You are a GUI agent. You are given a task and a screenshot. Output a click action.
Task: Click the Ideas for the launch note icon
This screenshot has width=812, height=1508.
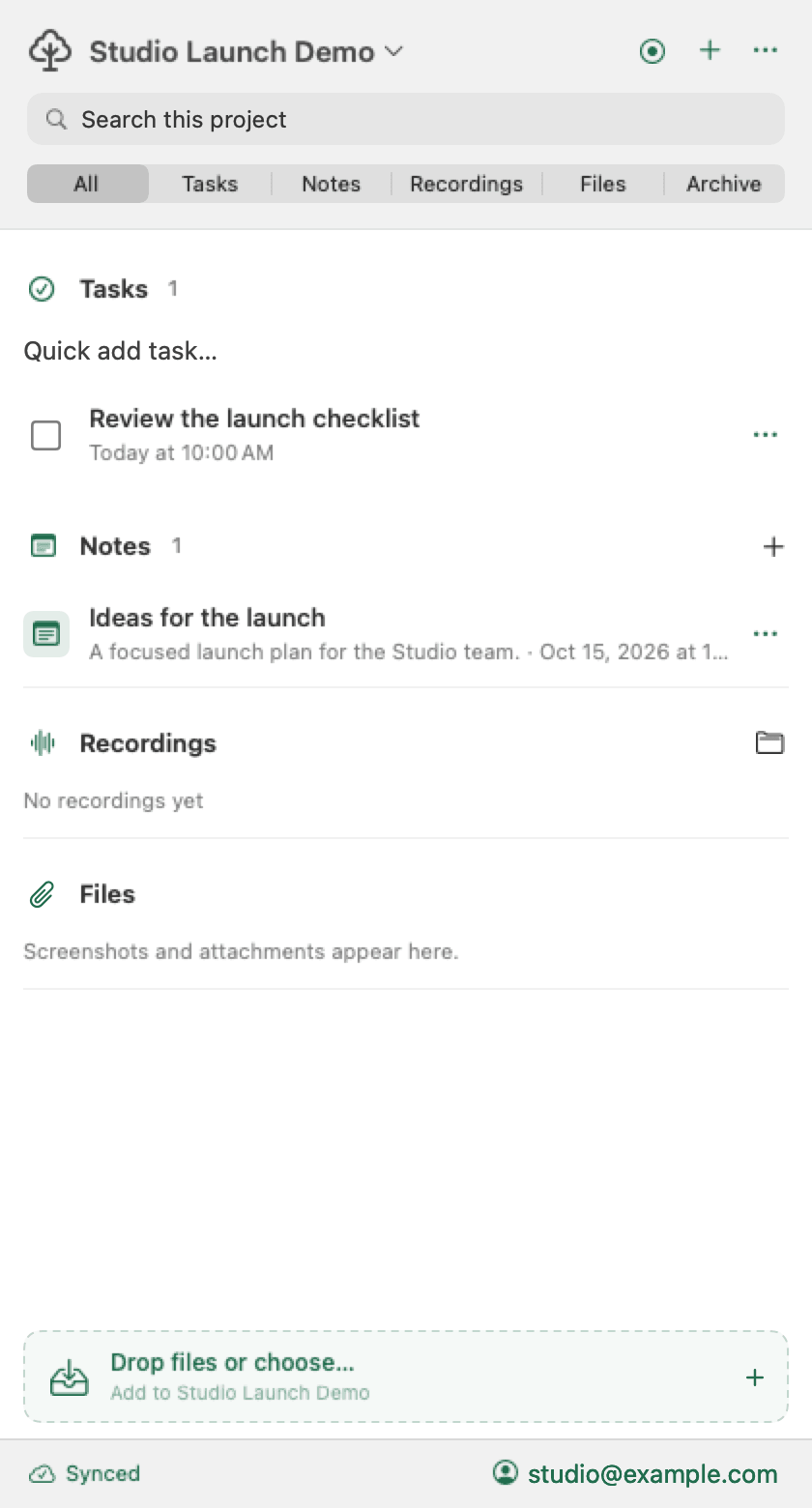[x=46, y=634]
